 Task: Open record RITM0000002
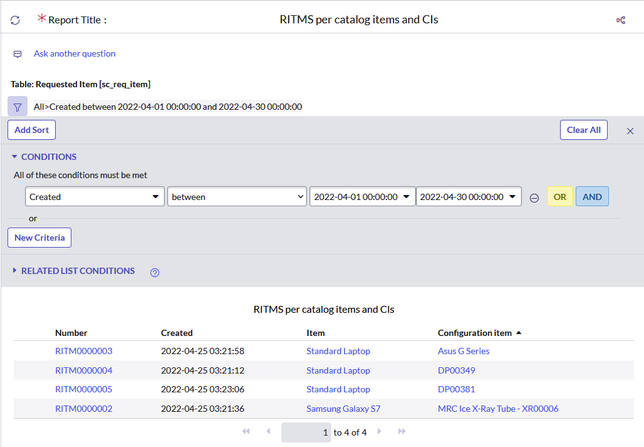point(84,409)
